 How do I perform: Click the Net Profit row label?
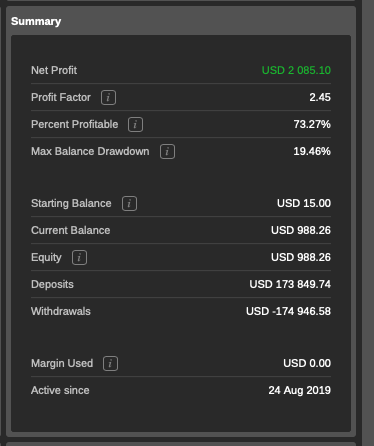[x=54, y=70]
